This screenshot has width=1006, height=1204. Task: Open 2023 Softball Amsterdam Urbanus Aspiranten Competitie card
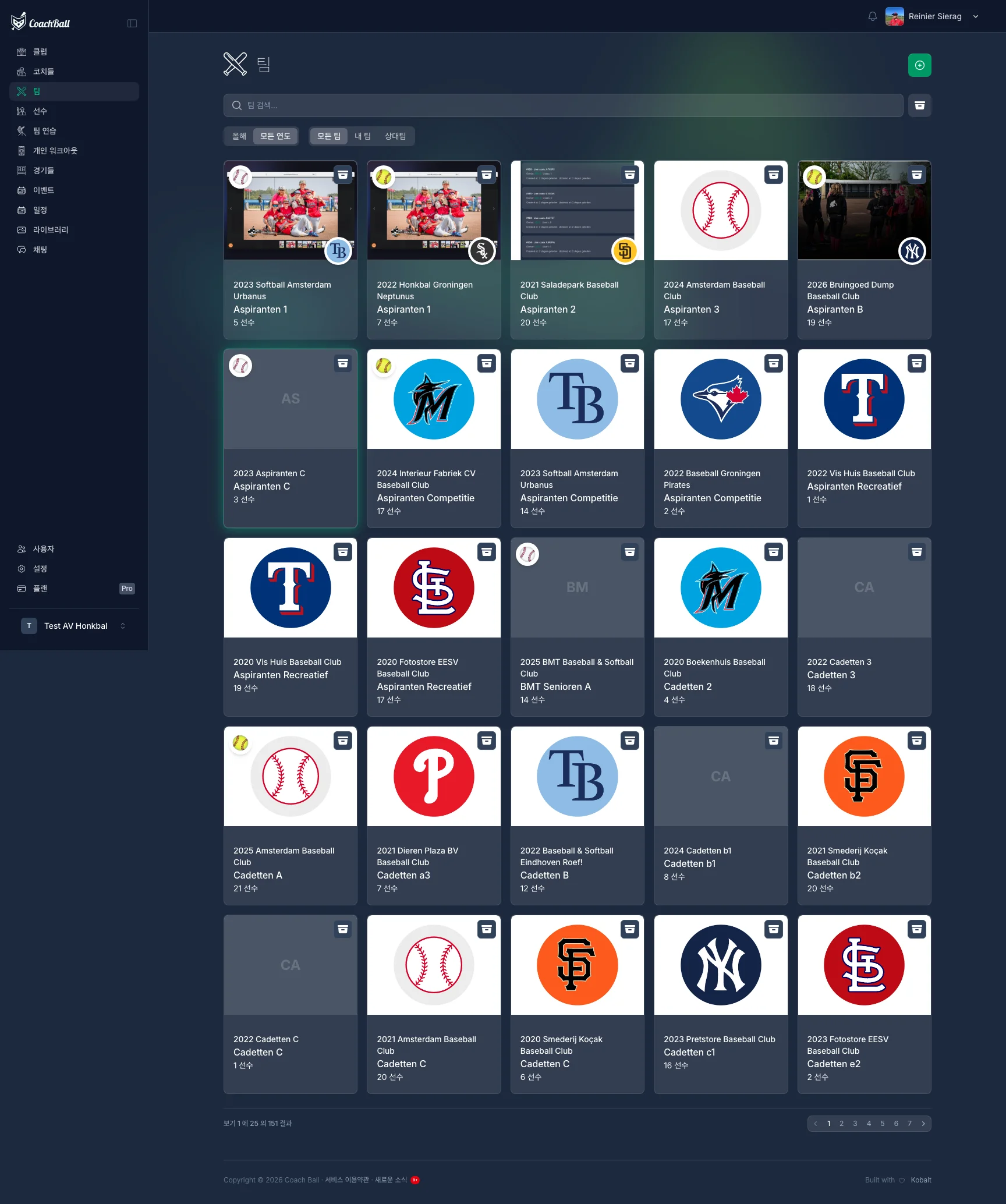click(577, 438)
